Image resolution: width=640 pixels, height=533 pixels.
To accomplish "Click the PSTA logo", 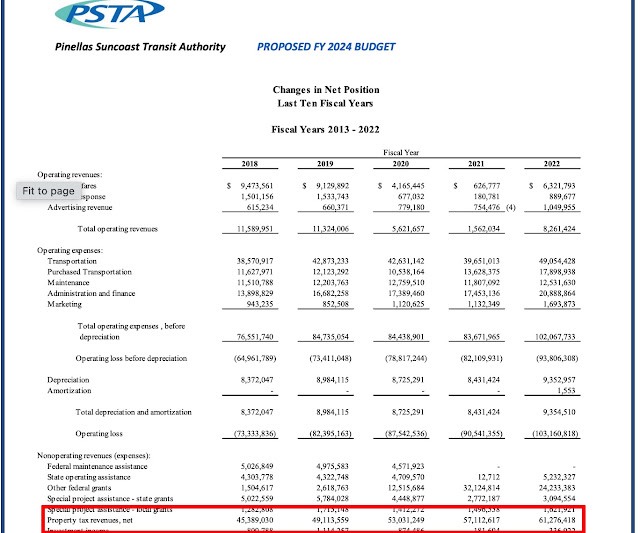I will click(x=110, y=13).
